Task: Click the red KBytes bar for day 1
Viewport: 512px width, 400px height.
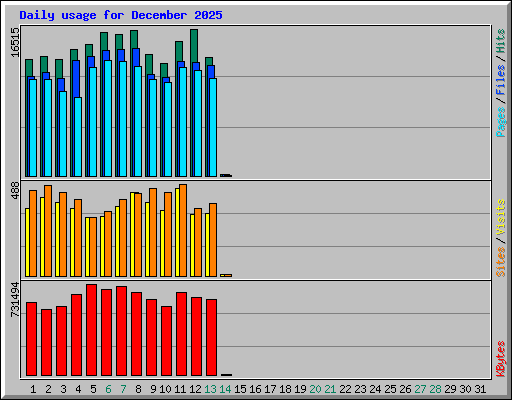Action: [32, 339]
